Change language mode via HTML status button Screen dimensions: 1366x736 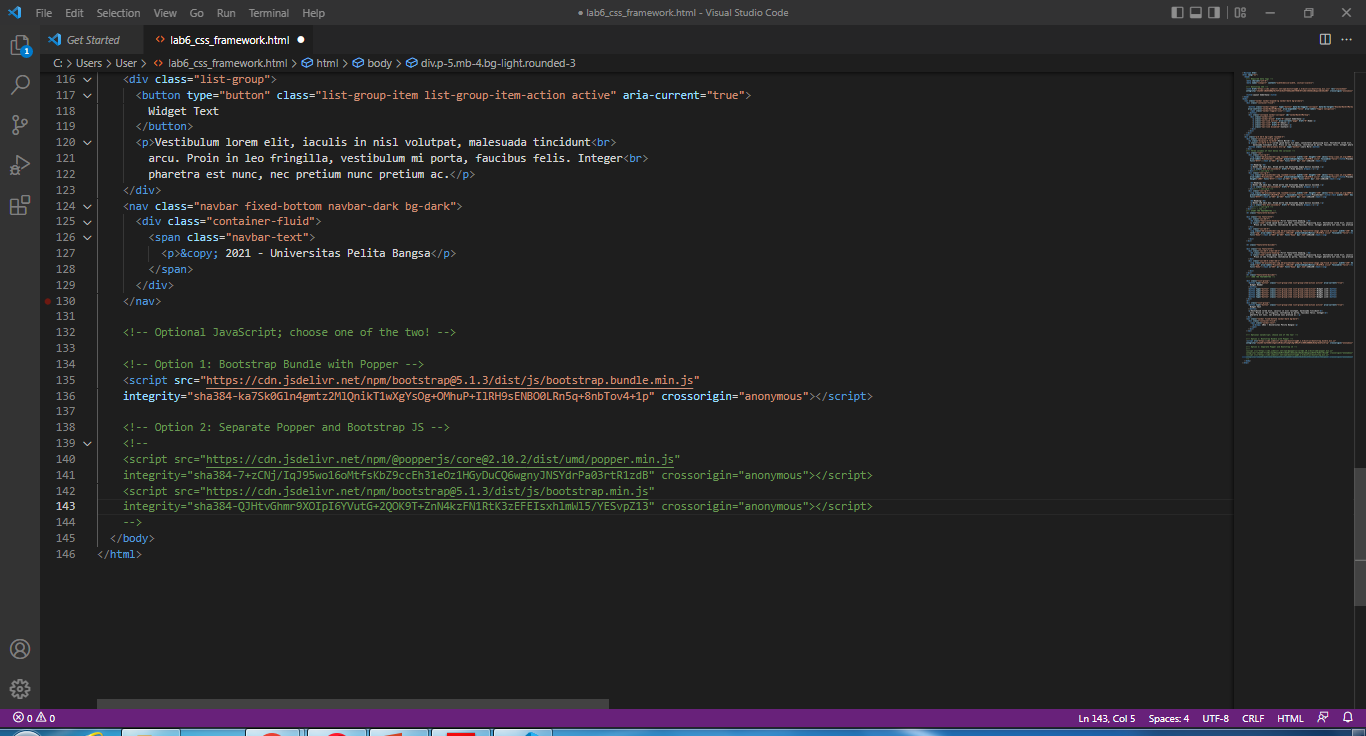point(1290,717)
